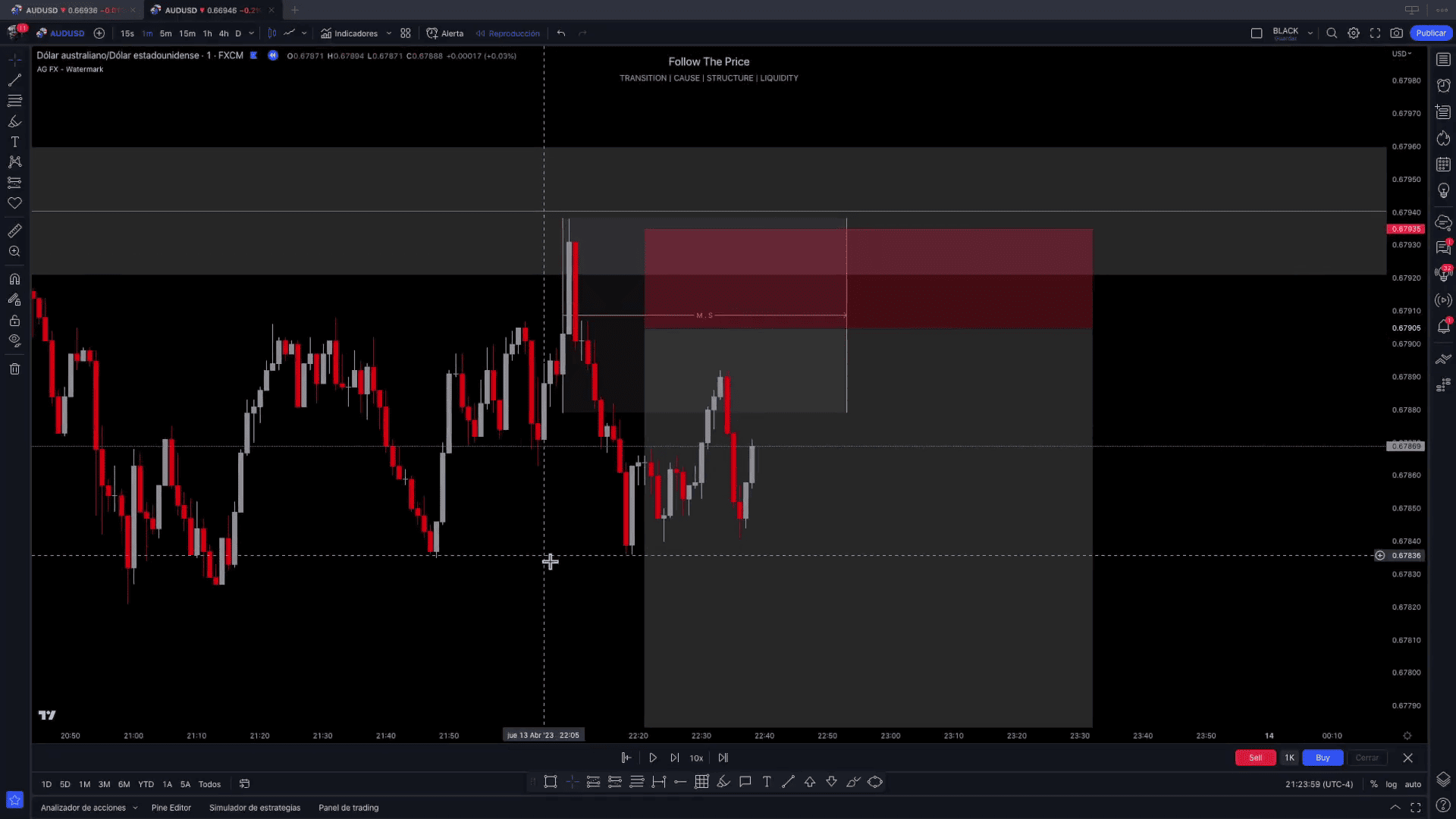Click the blue Buy button

coord(1322,758)
